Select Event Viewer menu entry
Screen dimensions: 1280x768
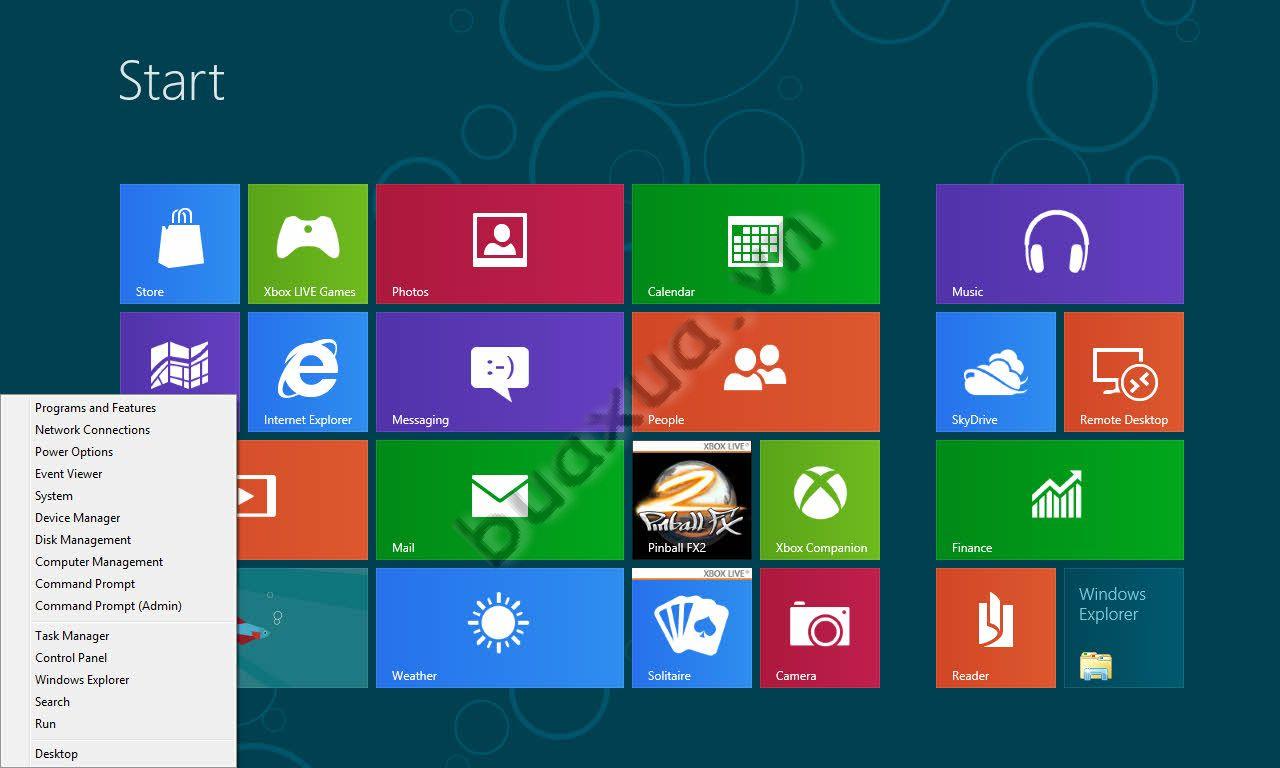click(x=119, y=474)
